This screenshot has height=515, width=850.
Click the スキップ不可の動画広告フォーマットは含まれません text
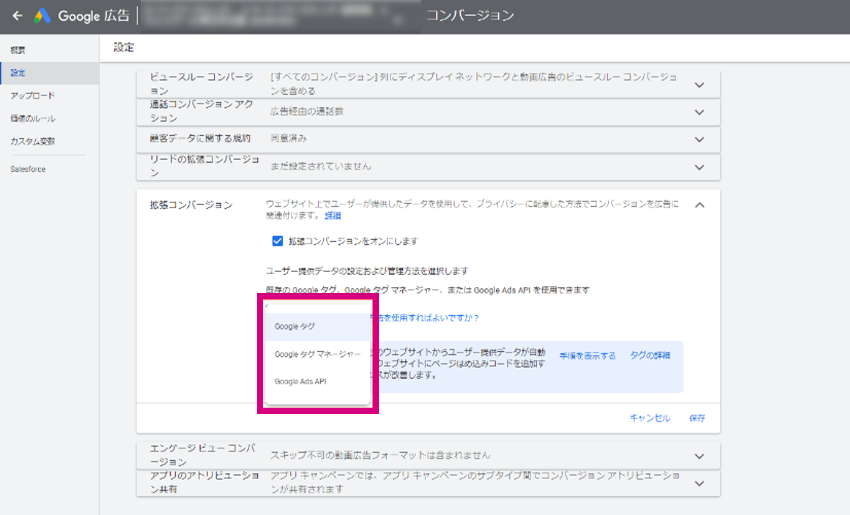point(380,455)
